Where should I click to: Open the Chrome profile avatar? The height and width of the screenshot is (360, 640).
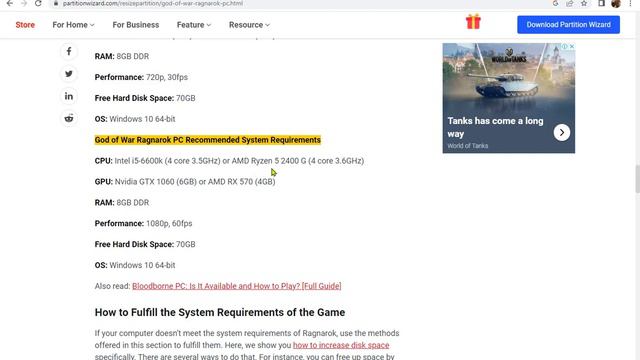click(616, 4)
